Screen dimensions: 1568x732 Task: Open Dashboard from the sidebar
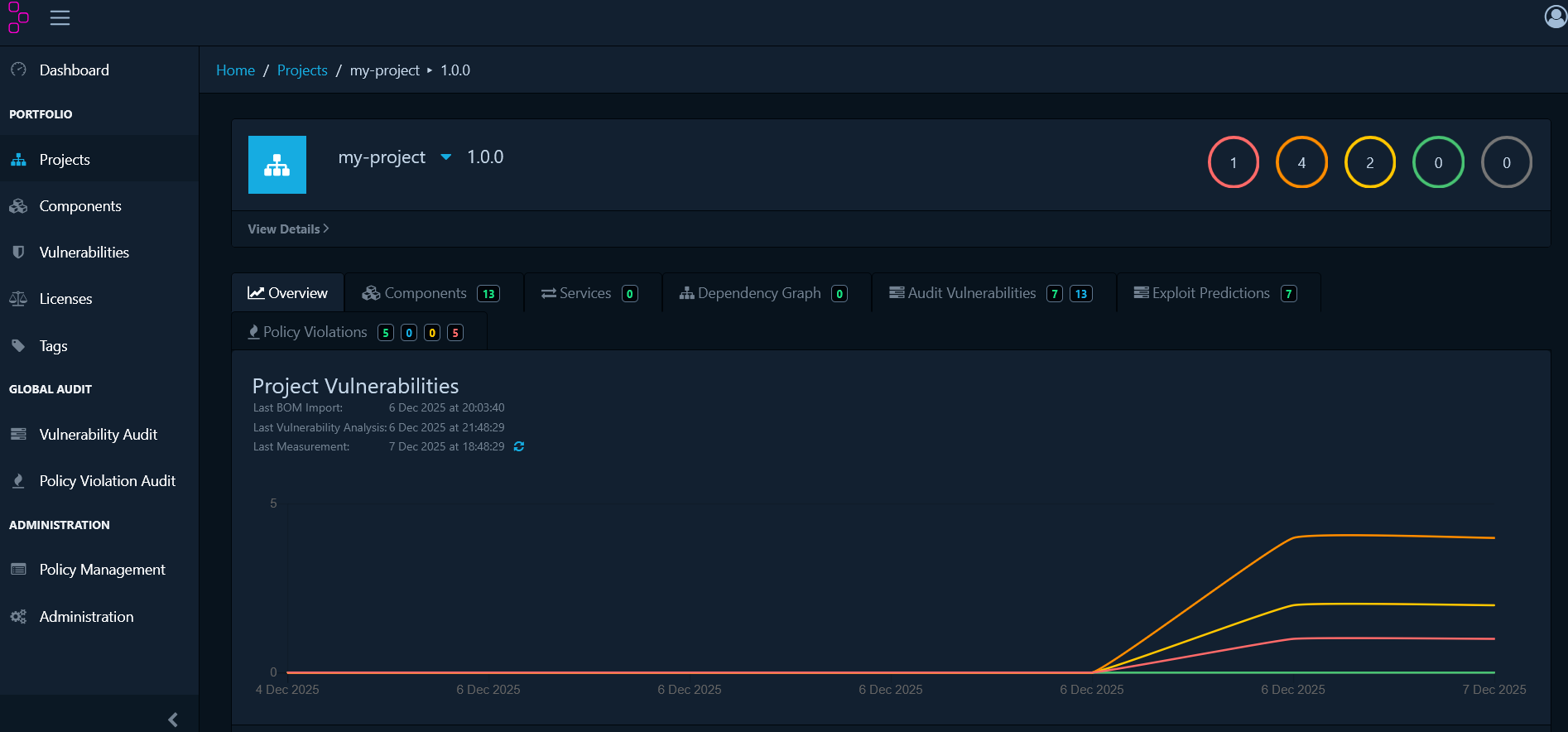click(99, 70)
